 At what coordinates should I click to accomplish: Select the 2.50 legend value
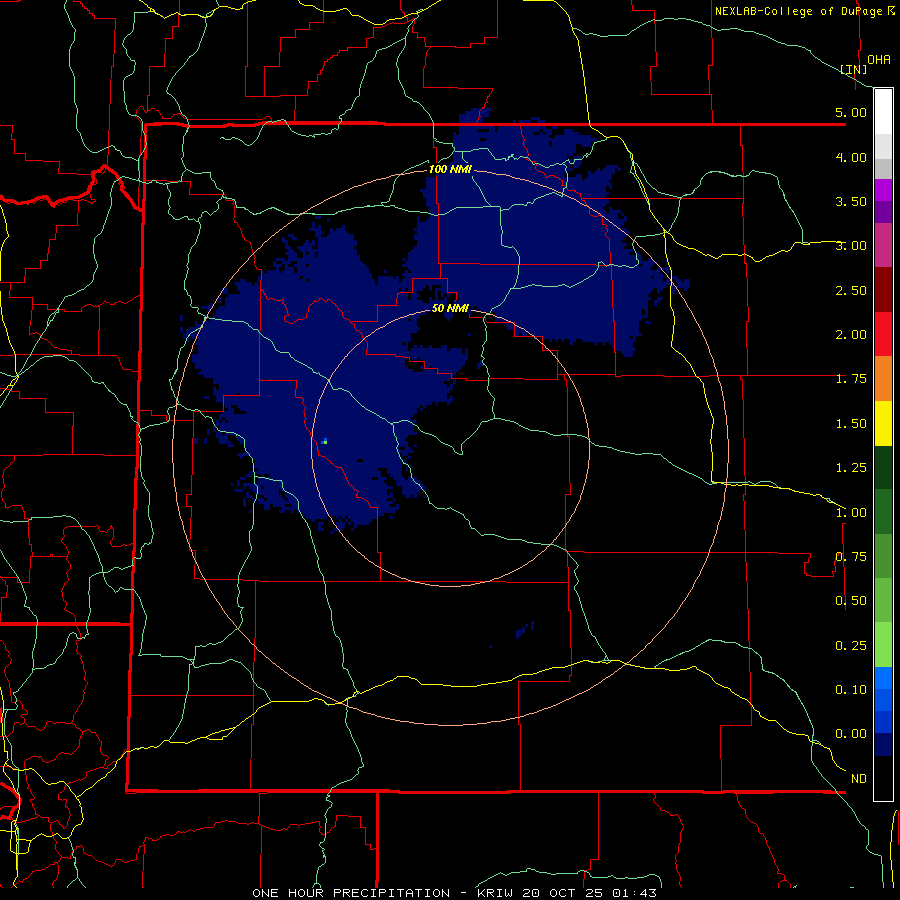[x=851, y=290]
